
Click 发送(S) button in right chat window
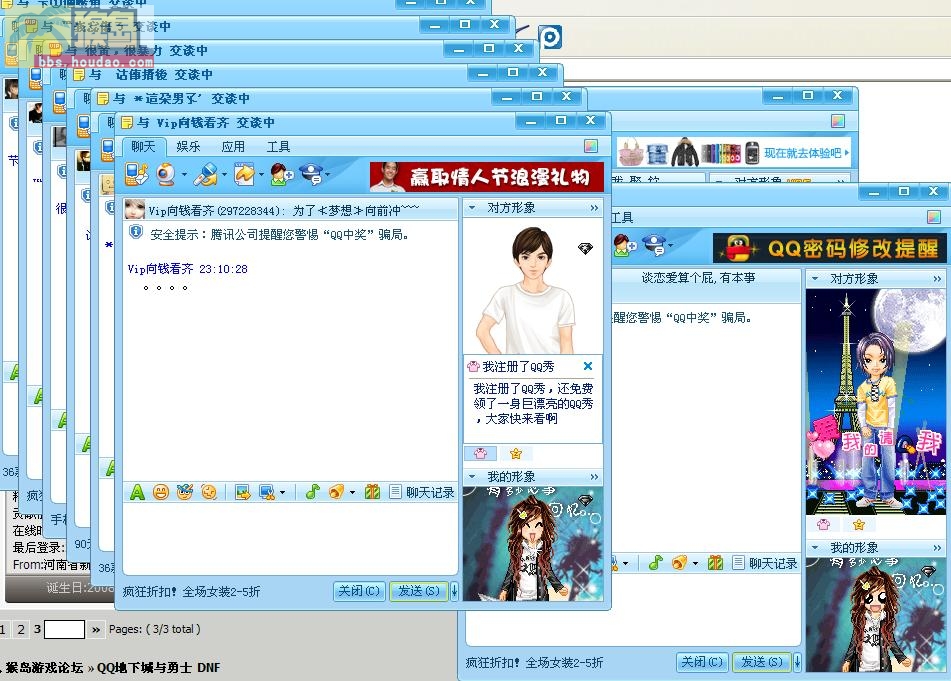pyautogui.click(x=762, y=662)
